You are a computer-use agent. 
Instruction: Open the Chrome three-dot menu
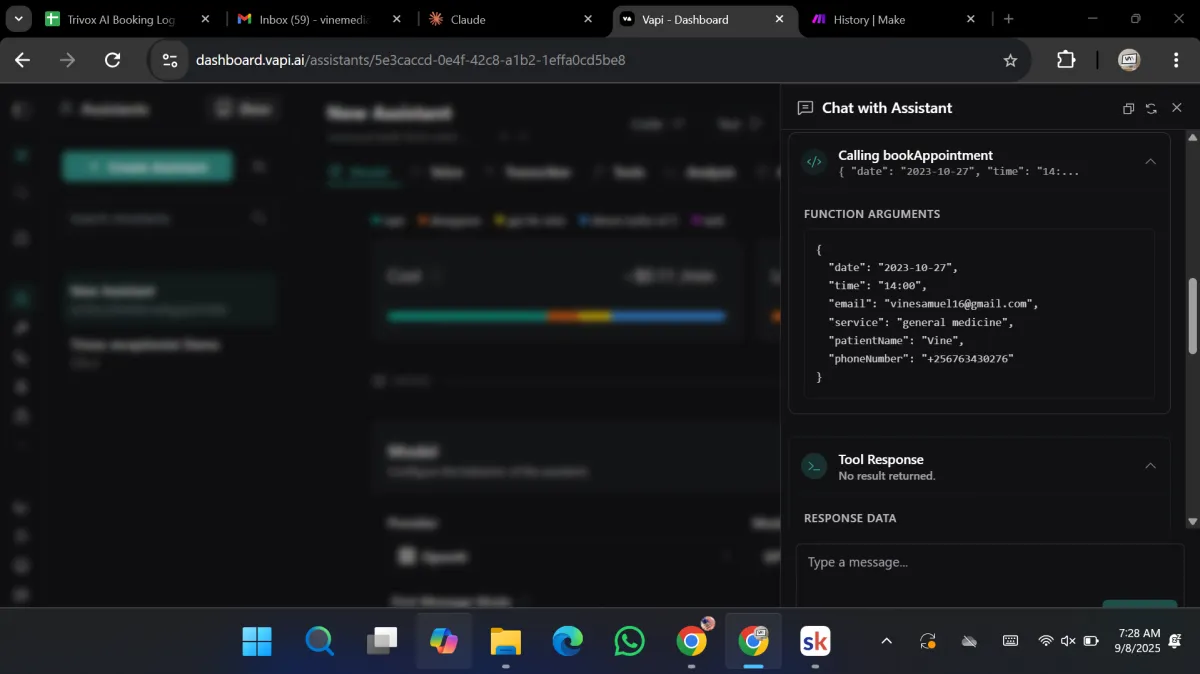click(1176, 60)
